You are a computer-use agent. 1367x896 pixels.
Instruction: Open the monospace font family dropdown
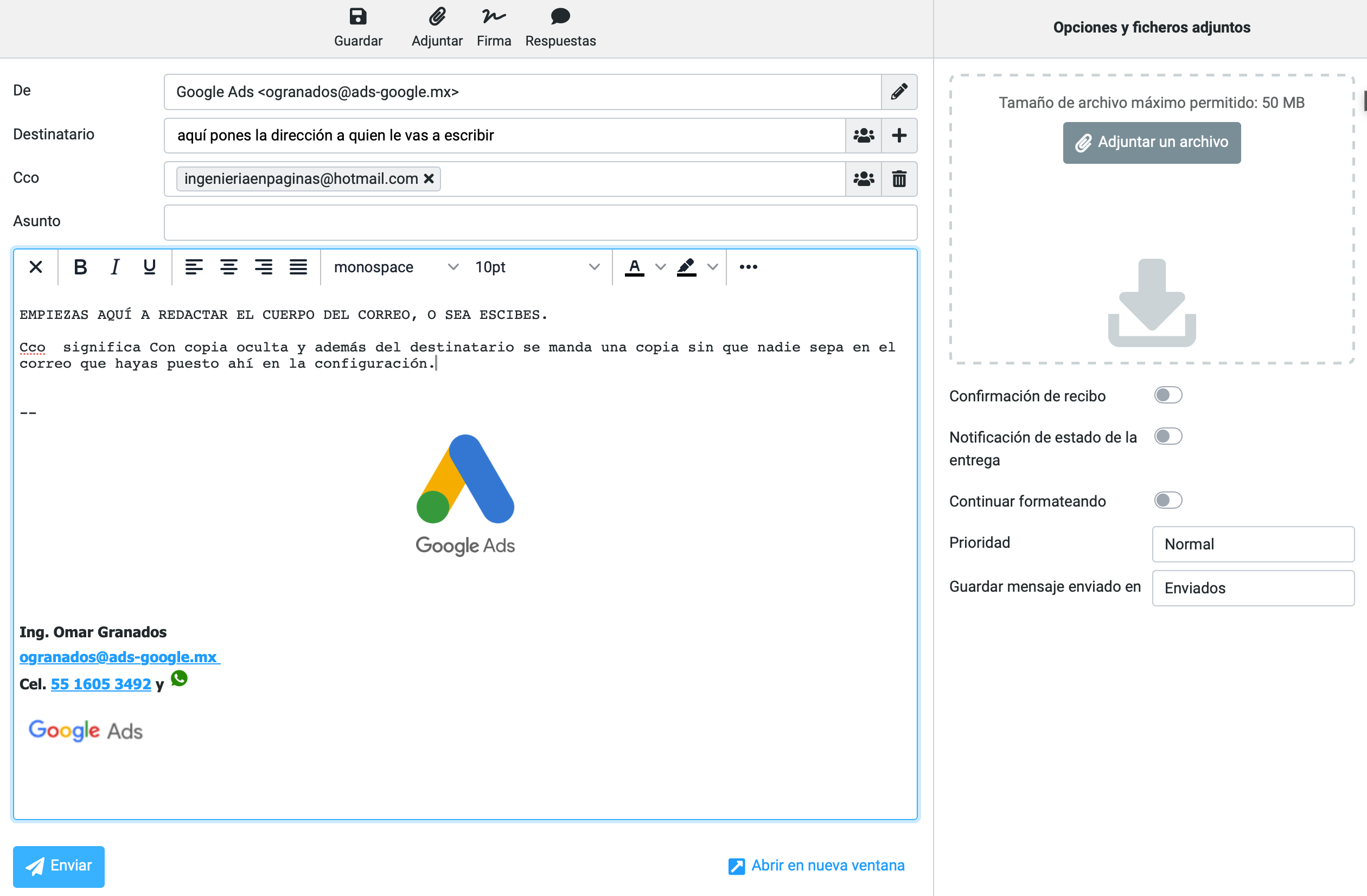pyautogui.click(x=397, y=267)
